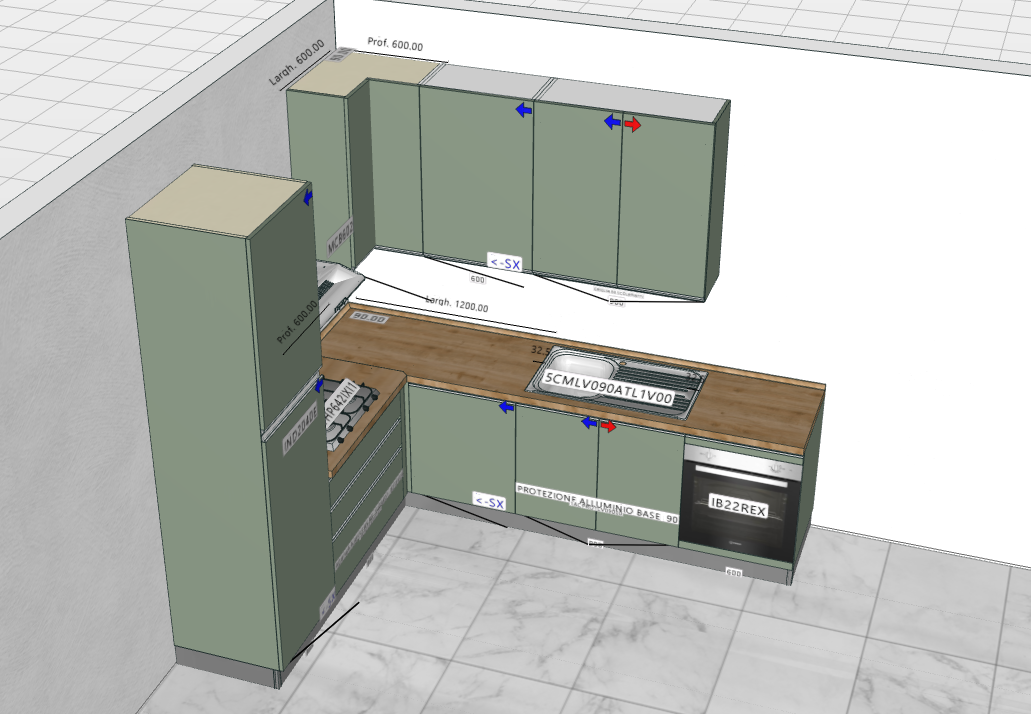
Task: Click red arrow on upper double-door wall cabinet
Action: pos(633,124)
